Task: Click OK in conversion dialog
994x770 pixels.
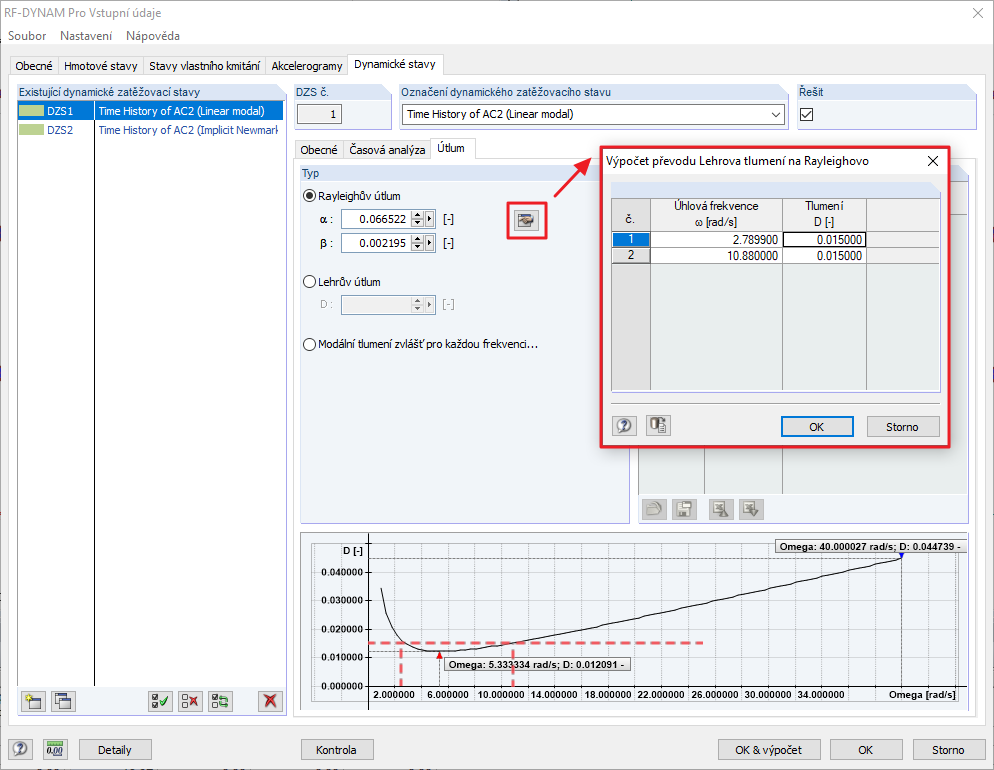Action: [x=817, y=427]
